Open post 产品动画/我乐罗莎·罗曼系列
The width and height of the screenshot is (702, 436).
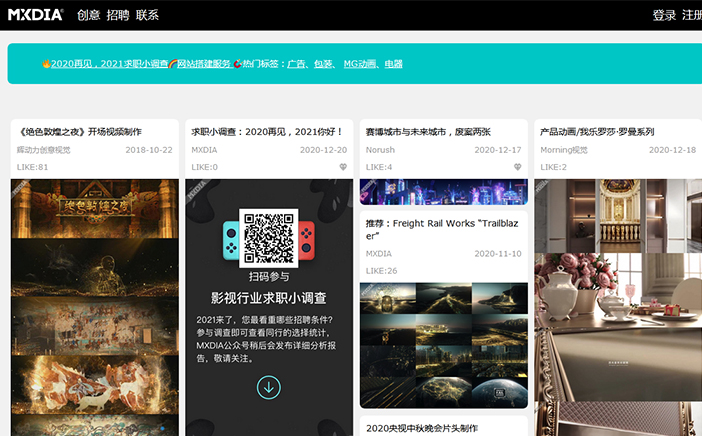pyautogui.click(x=597, y=132)
